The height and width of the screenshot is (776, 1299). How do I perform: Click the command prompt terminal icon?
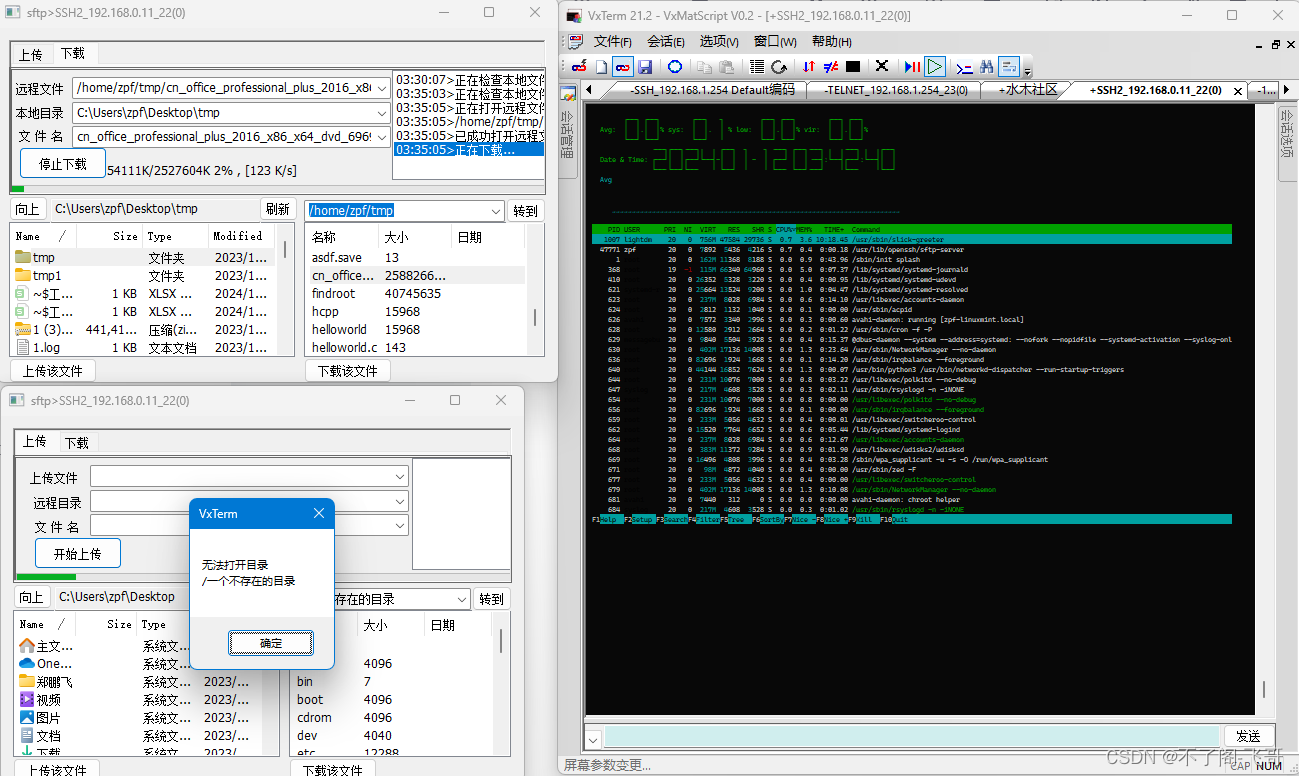point(964,68)
